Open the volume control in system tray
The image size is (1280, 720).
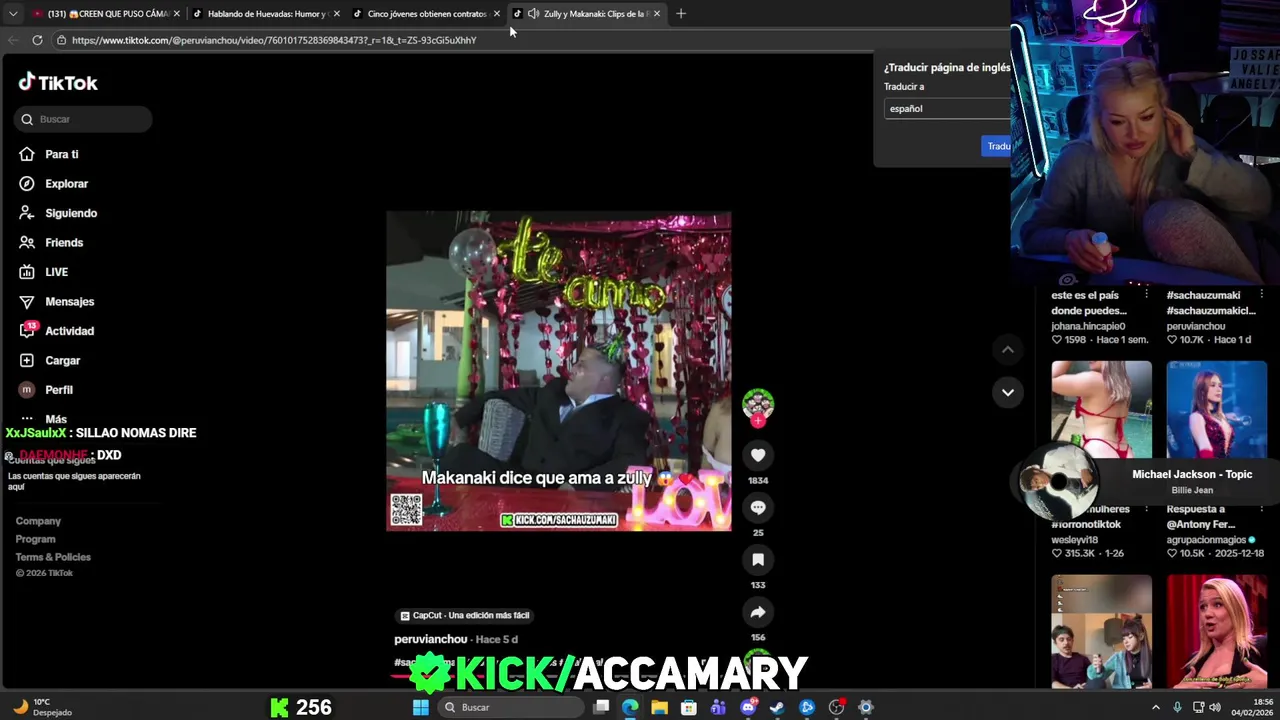(1215, 707)
